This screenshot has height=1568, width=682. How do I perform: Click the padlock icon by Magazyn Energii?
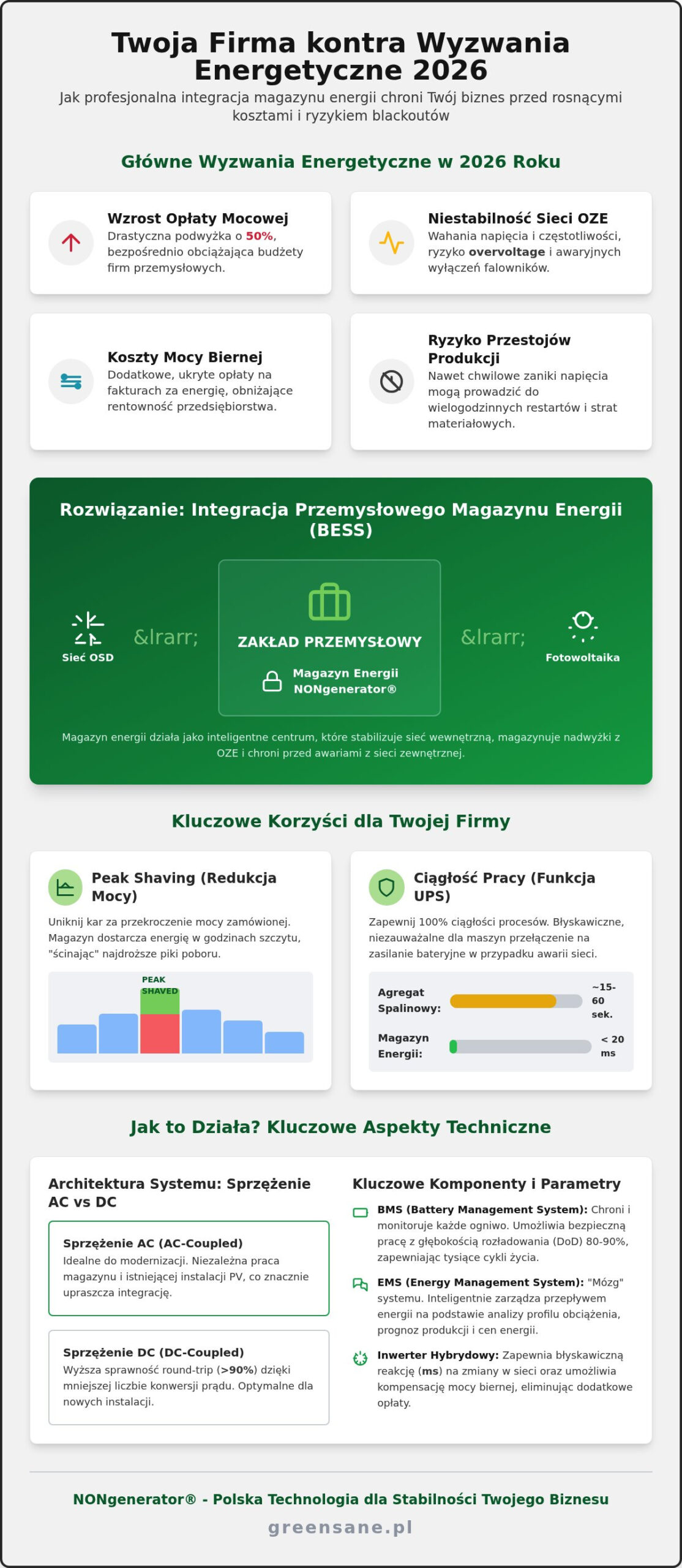[272, 681]
